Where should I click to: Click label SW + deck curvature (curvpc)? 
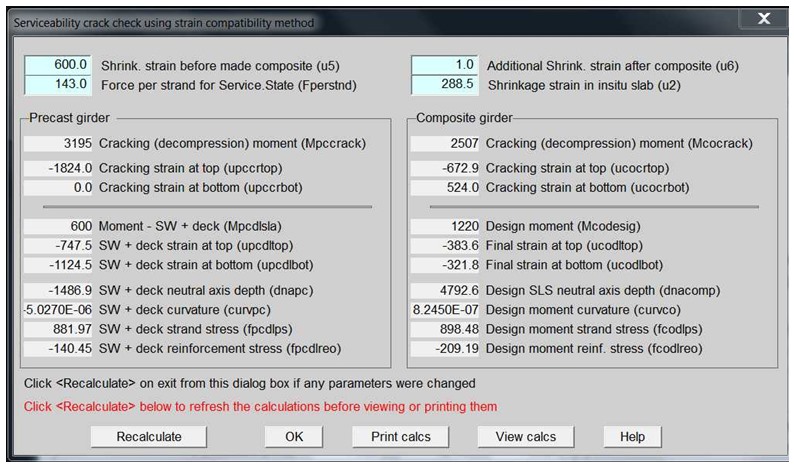[185, 309]
